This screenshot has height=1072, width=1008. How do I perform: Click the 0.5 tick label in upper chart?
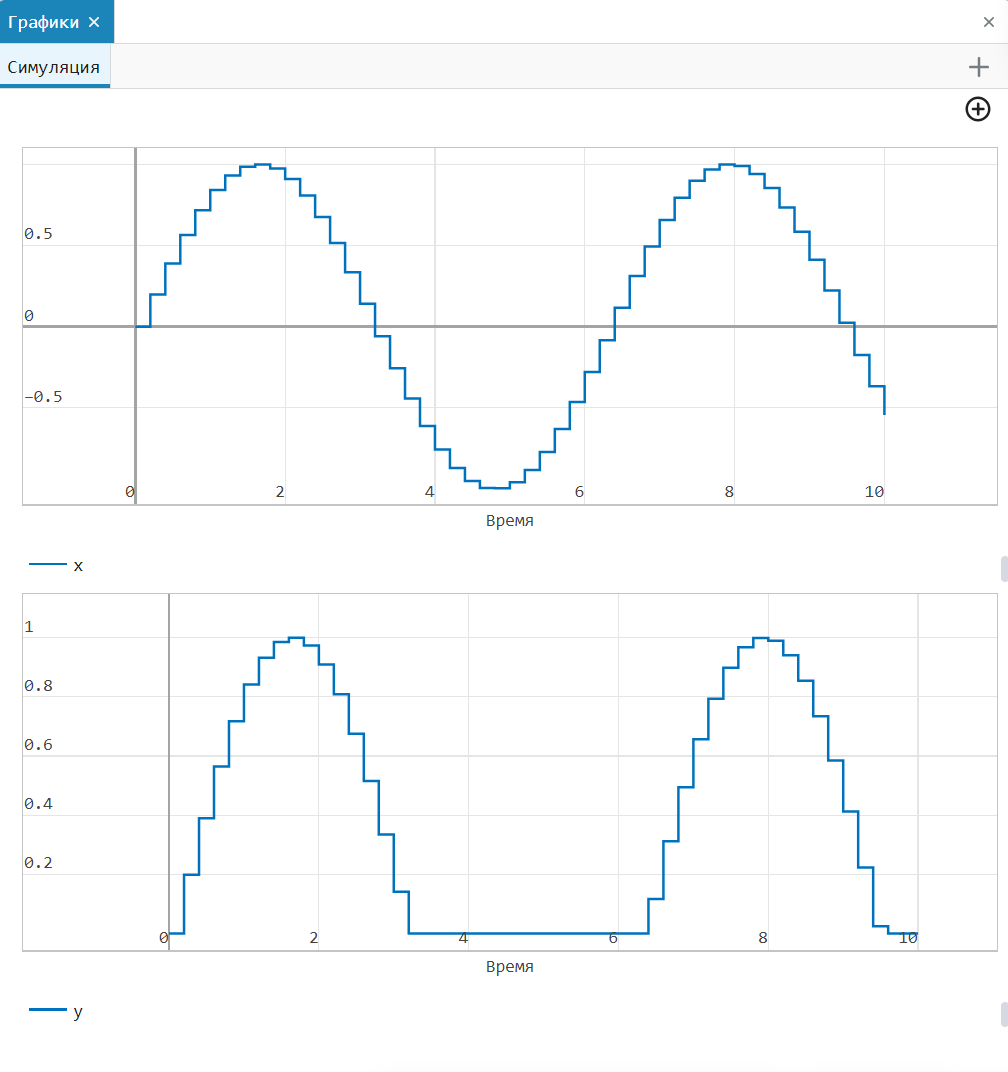pyautogui.click(x=38, y=234)
